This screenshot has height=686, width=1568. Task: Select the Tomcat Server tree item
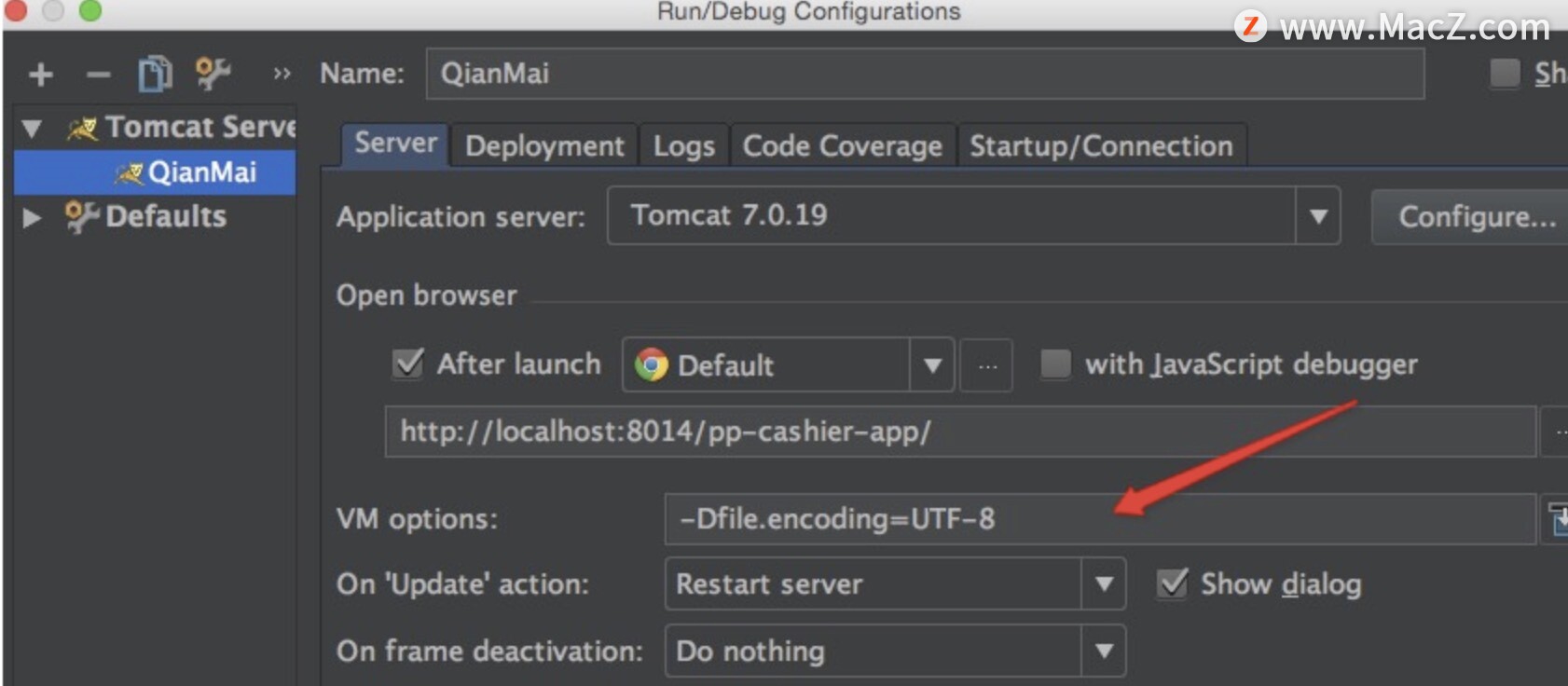155,128
